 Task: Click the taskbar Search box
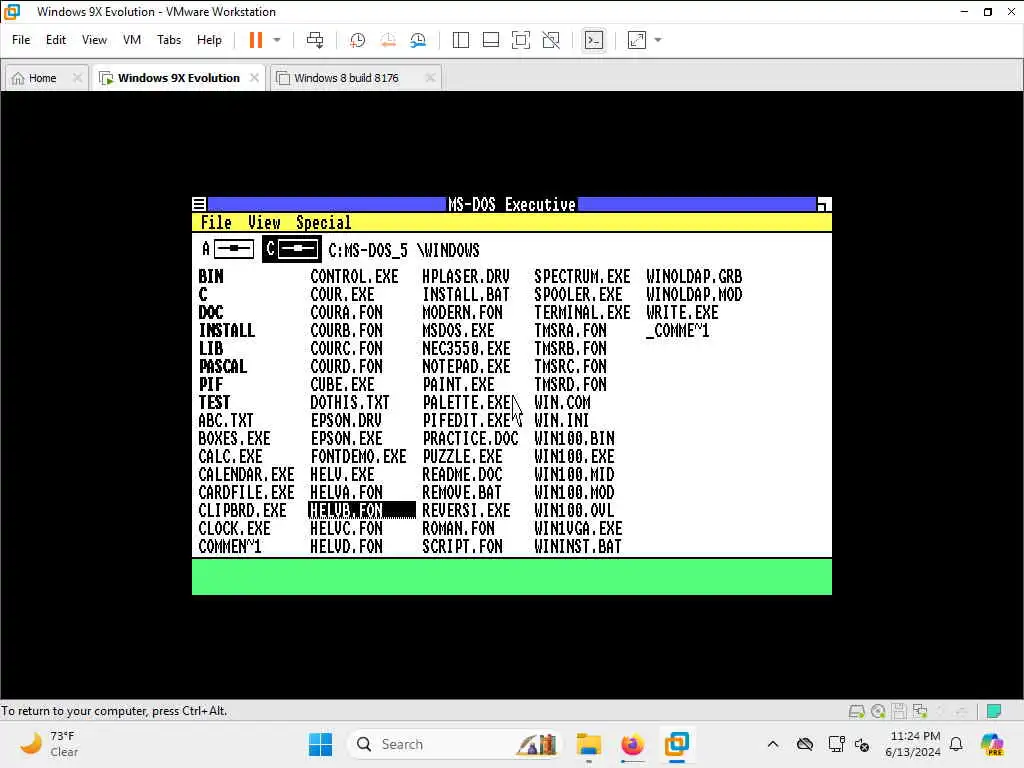point(455,744)
